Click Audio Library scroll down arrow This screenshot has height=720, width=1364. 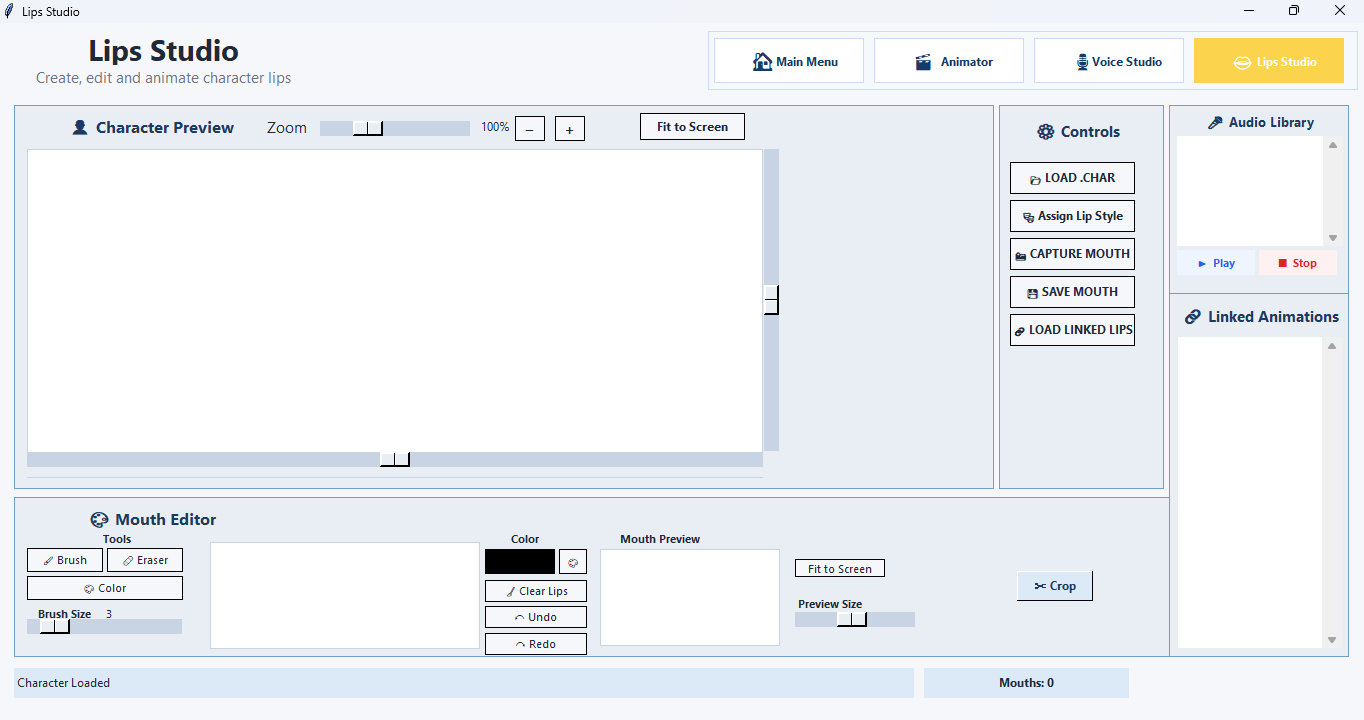(x=1332, y=238)
